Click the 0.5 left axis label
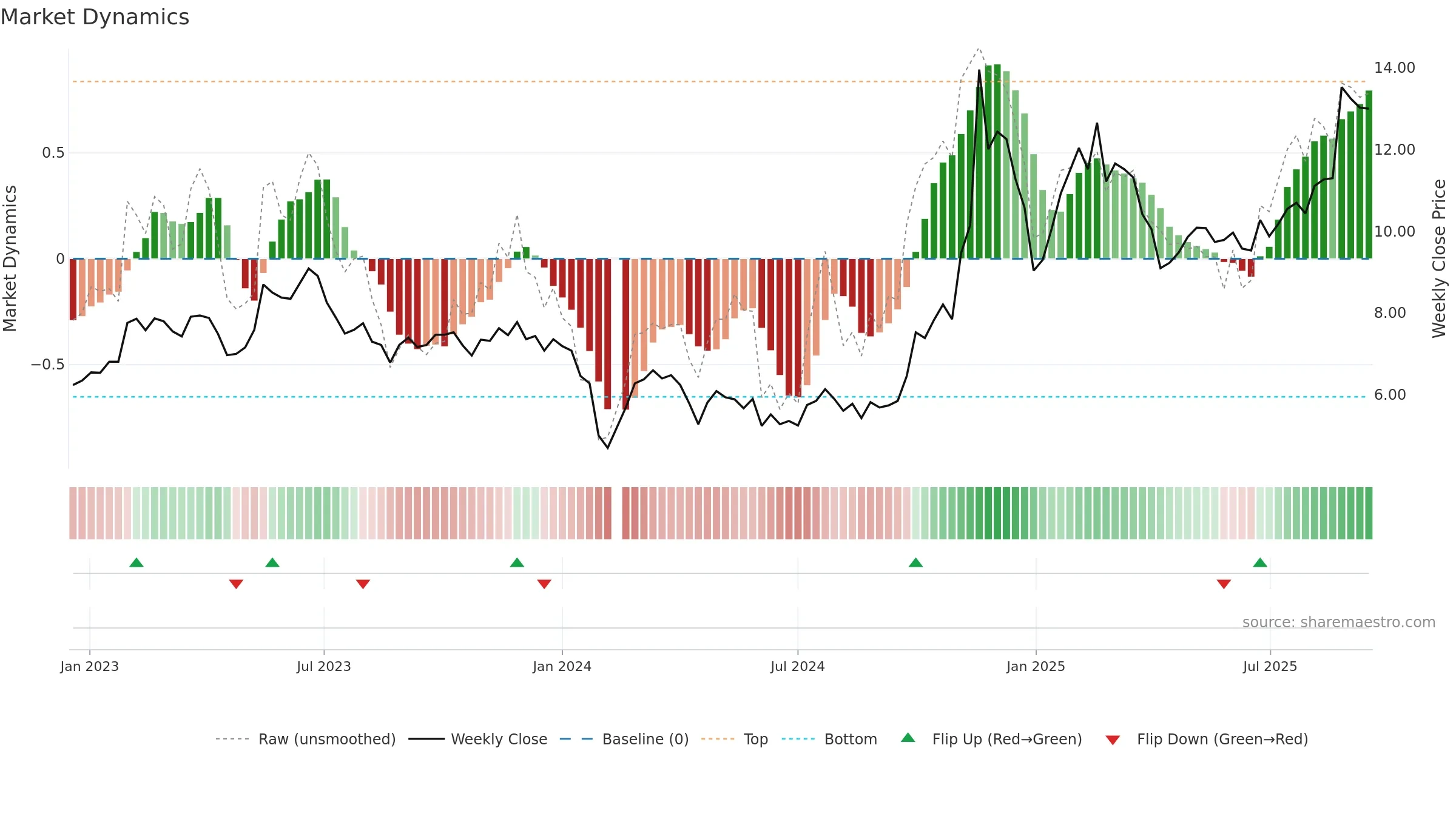The width and height of the screenshot is (1456, 819). tap(53, 153)
